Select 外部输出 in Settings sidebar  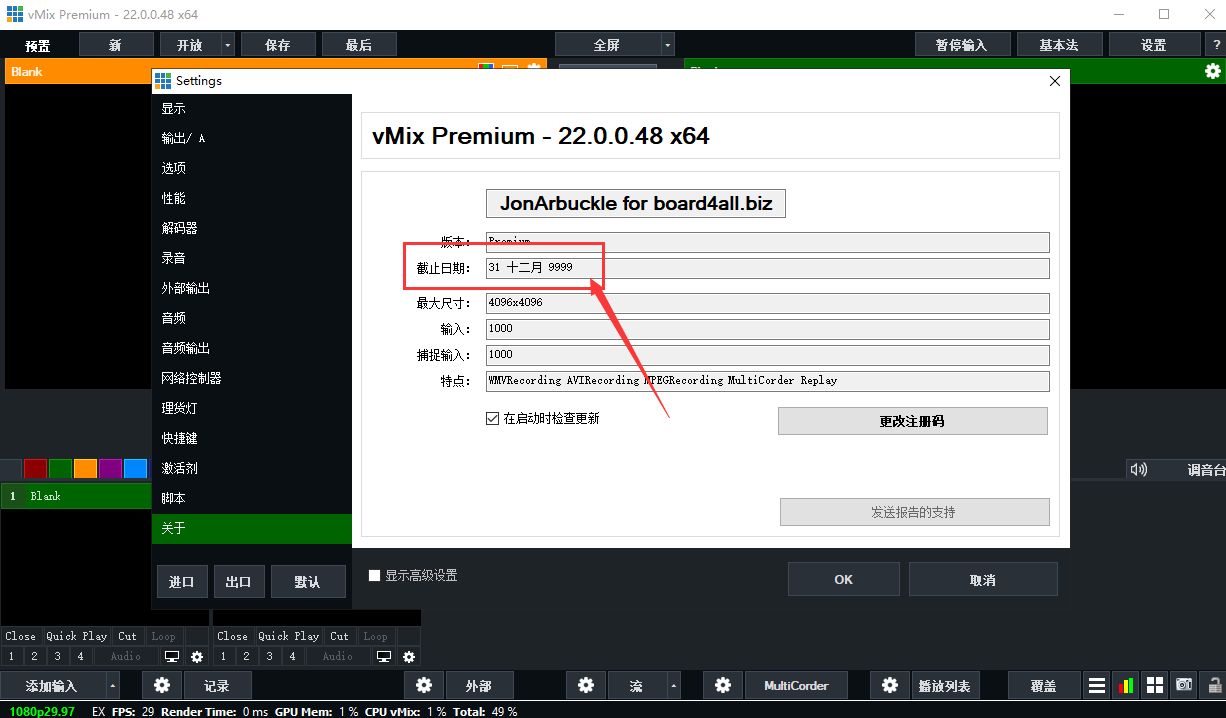(x=252, y=289)
